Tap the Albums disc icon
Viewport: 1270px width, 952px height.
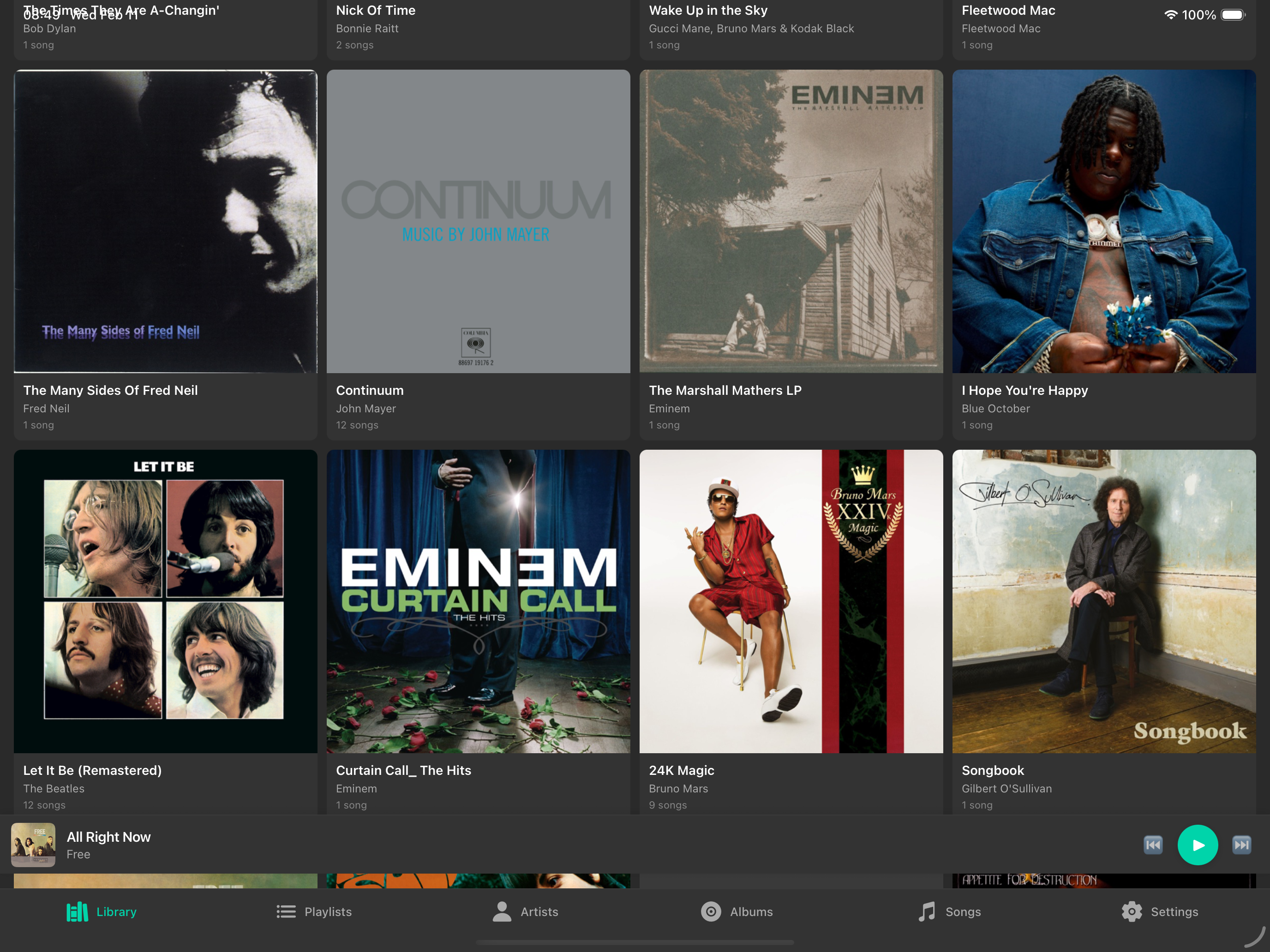711,912
